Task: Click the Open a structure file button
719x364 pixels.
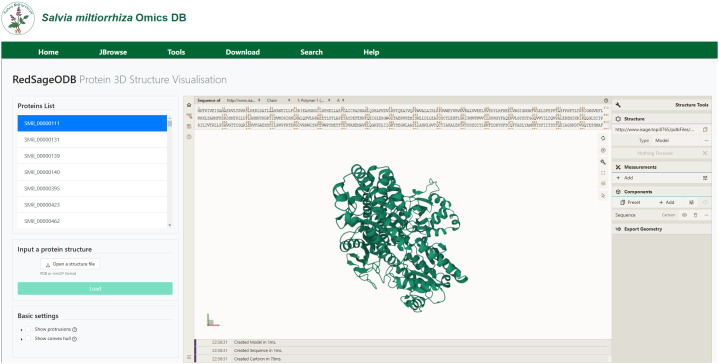Action: [x=70, y=264]
